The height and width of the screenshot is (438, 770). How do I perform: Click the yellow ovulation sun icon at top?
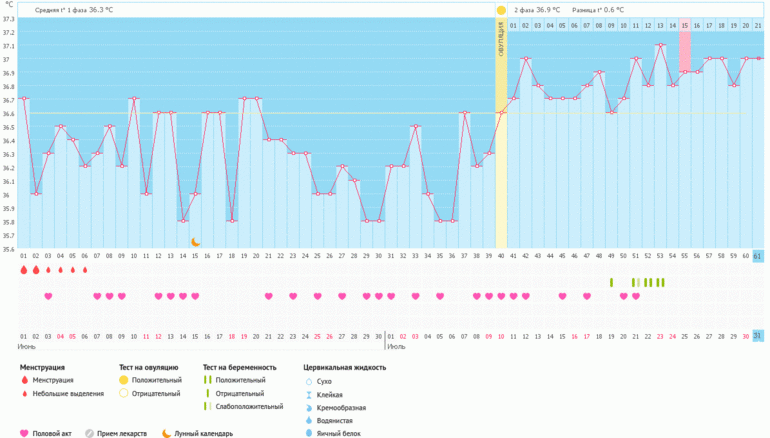501,10
